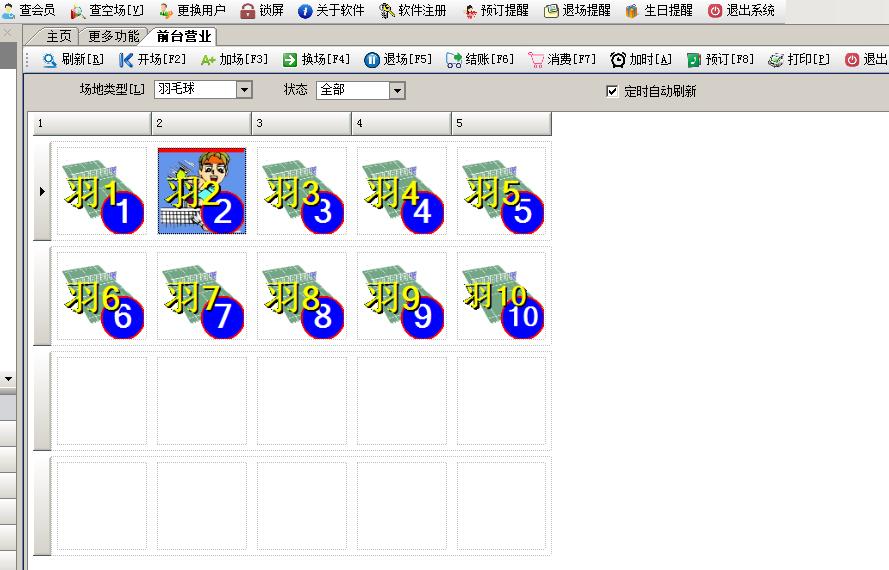Lock the screen with 锁屏
Screen dimensions: 889x570
[x=262, y=10]
